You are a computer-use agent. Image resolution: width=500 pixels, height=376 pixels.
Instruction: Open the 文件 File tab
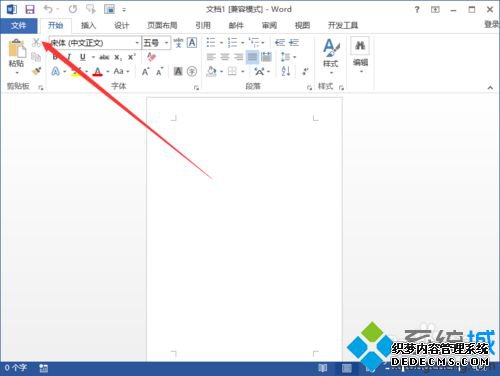19,25
